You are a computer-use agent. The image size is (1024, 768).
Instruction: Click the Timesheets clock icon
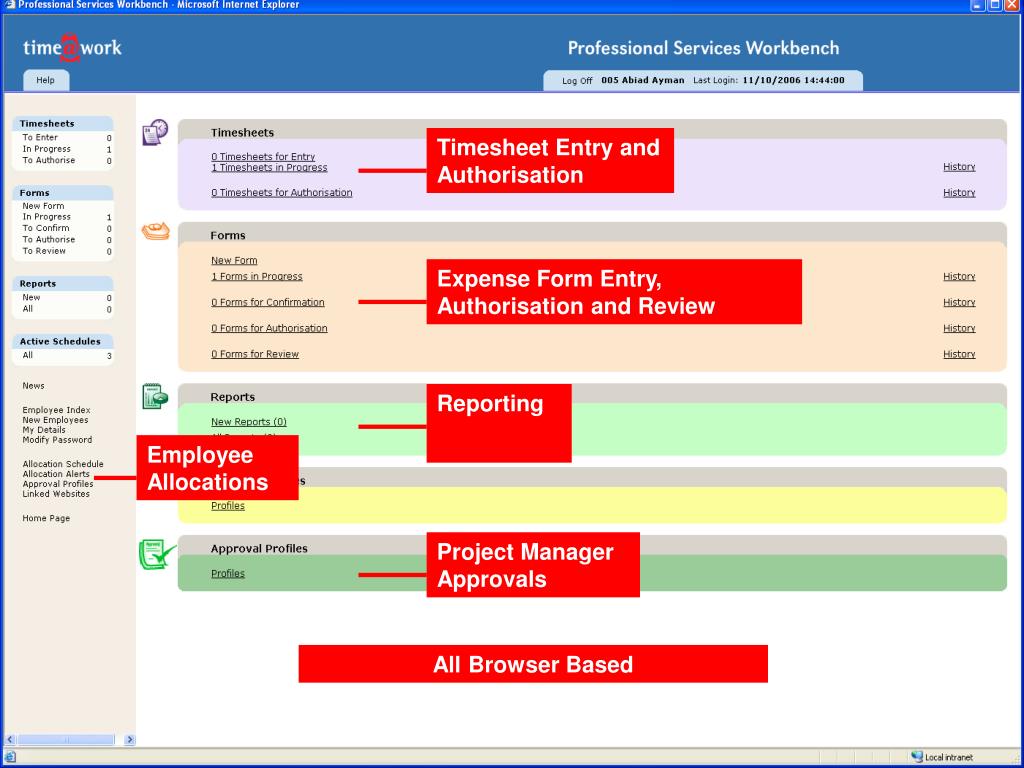point(155,133)
